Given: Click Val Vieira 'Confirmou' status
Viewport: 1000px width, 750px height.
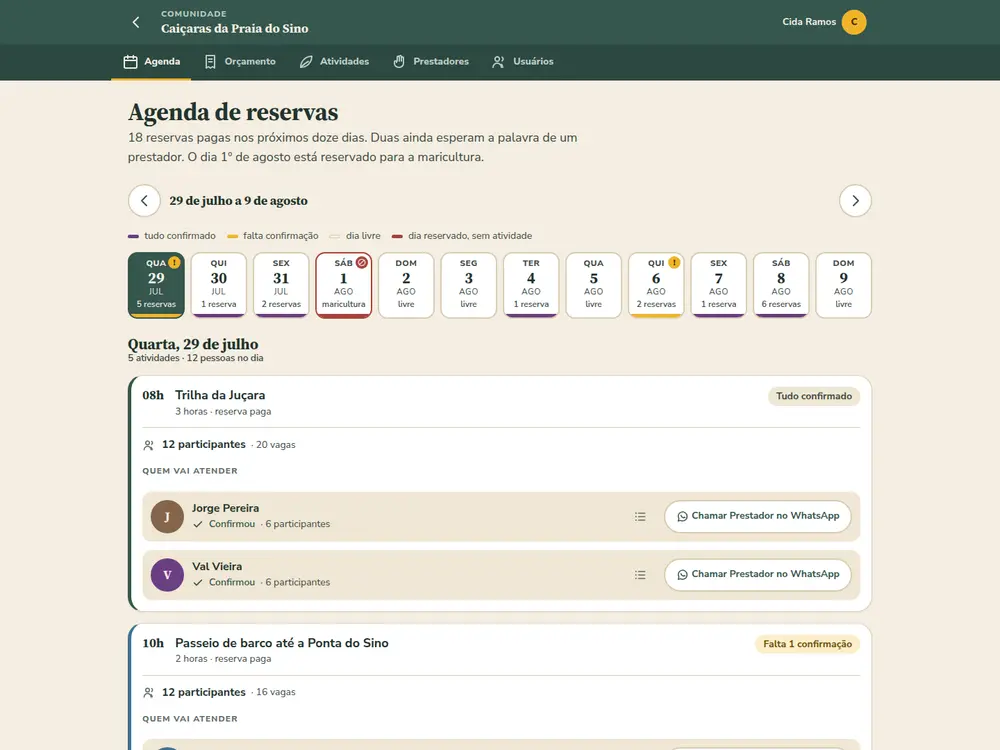Looking at the screenshot, I should pyautogui.click(x=224, y=583).
